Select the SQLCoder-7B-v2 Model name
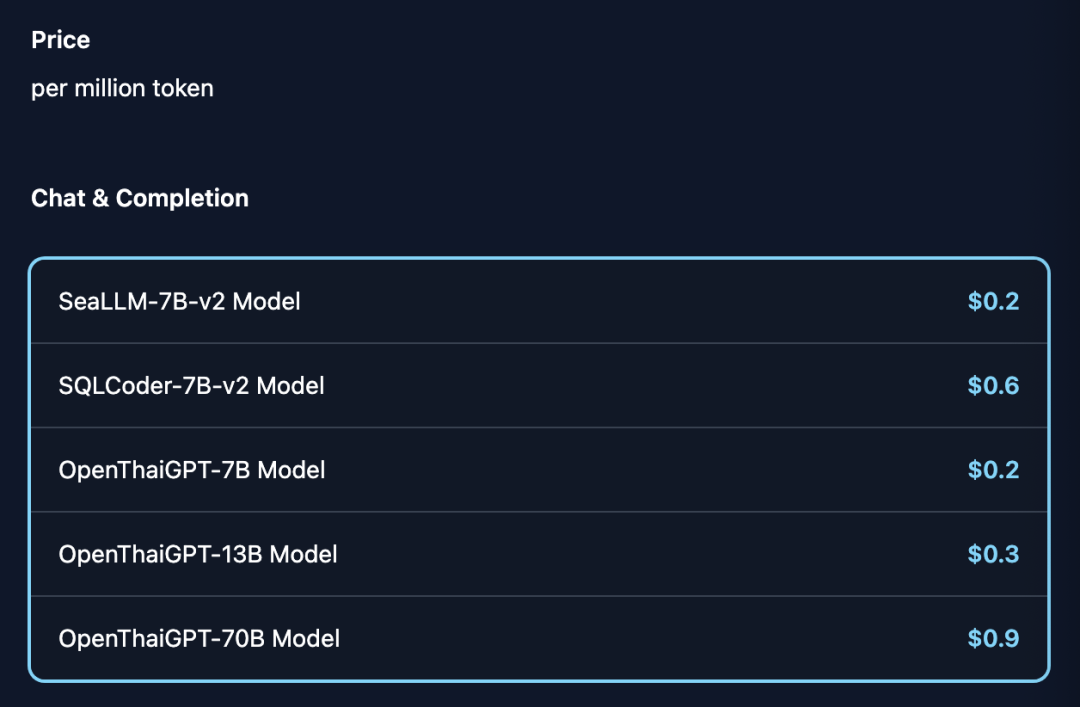Screen dimensions: 1080x707 coord(192,385)
